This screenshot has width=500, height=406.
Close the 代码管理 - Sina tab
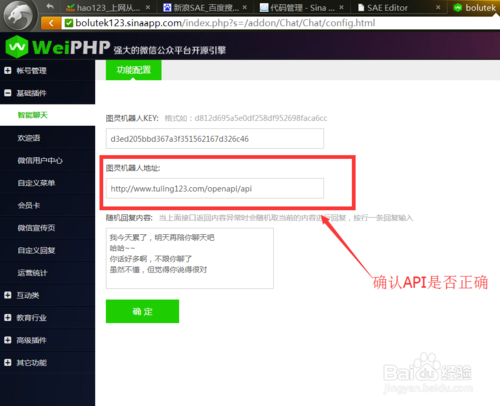pos(341,7)
